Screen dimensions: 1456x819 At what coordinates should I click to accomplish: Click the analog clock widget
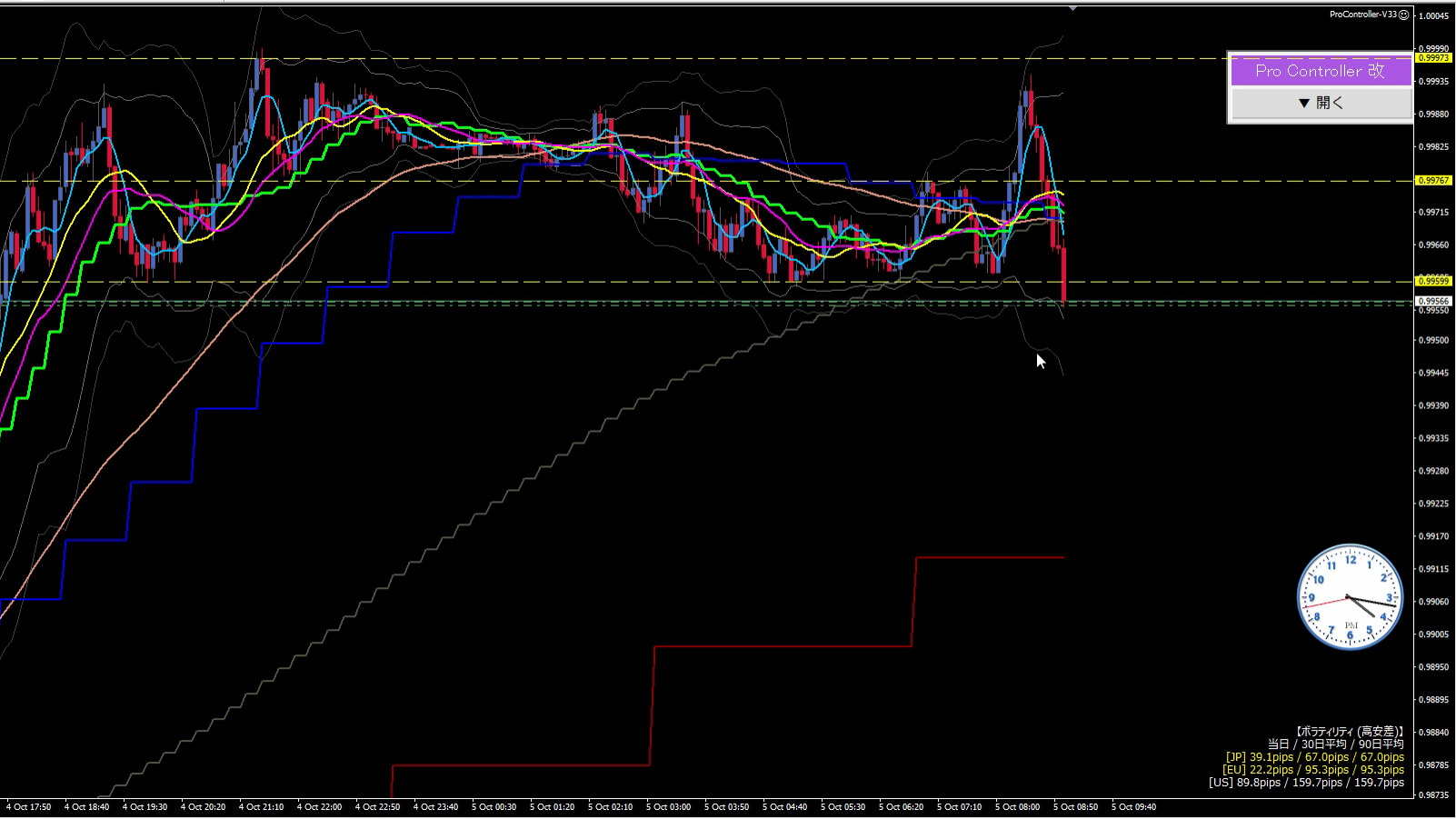coord(1350,597)
